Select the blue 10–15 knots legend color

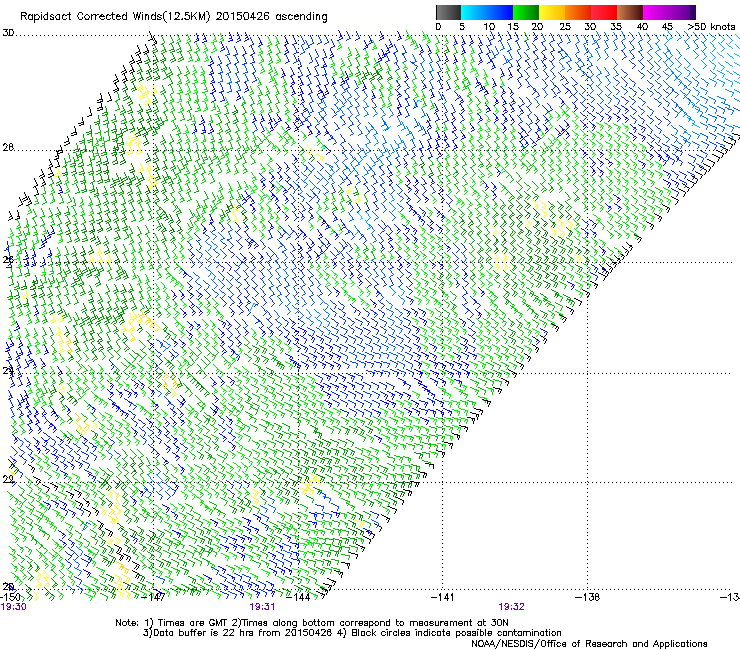click(x=500, y=12)
